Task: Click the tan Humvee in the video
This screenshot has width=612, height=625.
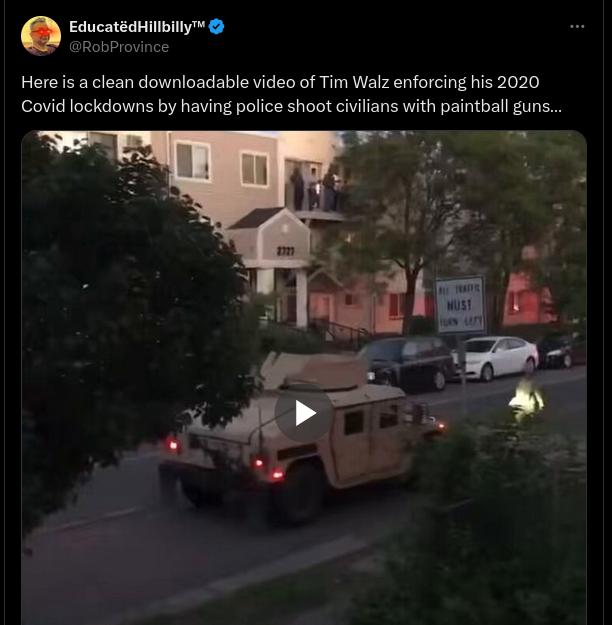Action: [x=303, y=432]
